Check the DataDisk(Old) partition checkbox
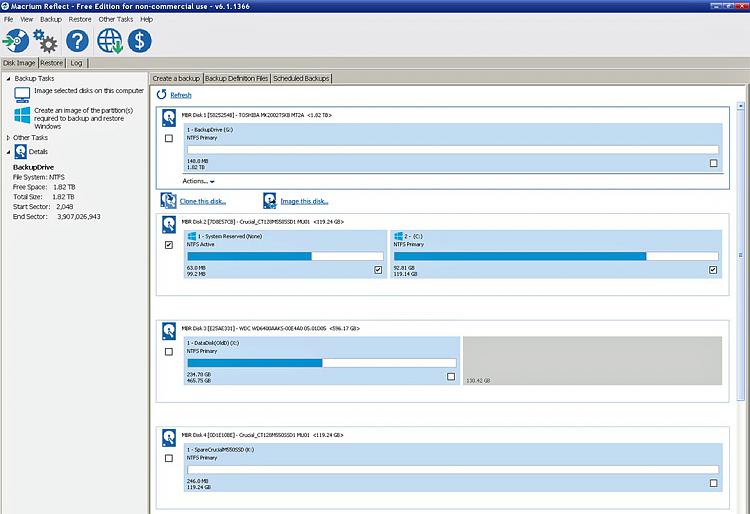The height and width of the screenshot is (514, 750). coord(451,377)
